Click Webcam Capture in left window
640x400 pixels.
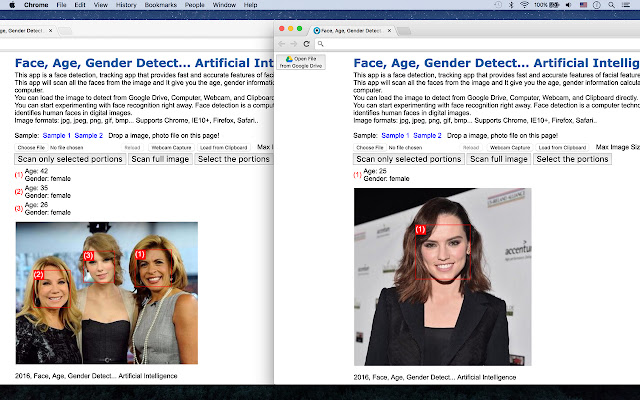171,147
